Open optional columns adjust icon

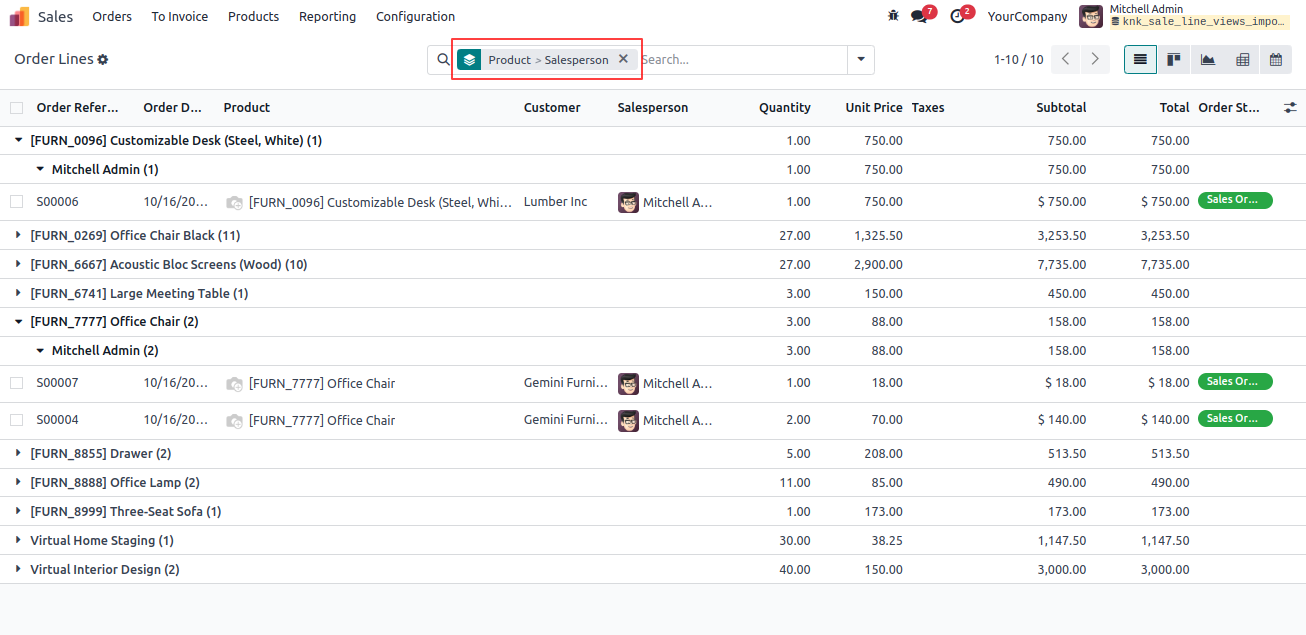pos(1290,107)
